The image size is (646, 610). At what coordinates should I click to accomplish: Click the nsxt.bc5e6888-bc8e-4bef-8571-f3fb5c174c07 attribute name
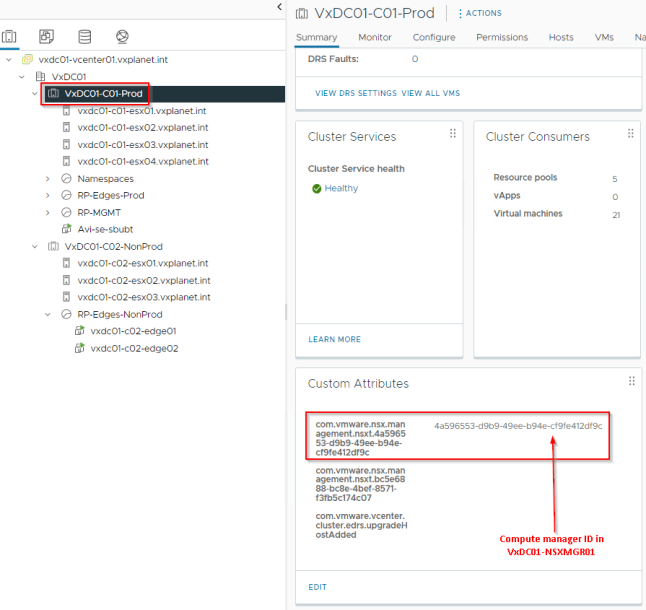pos(360,484)
